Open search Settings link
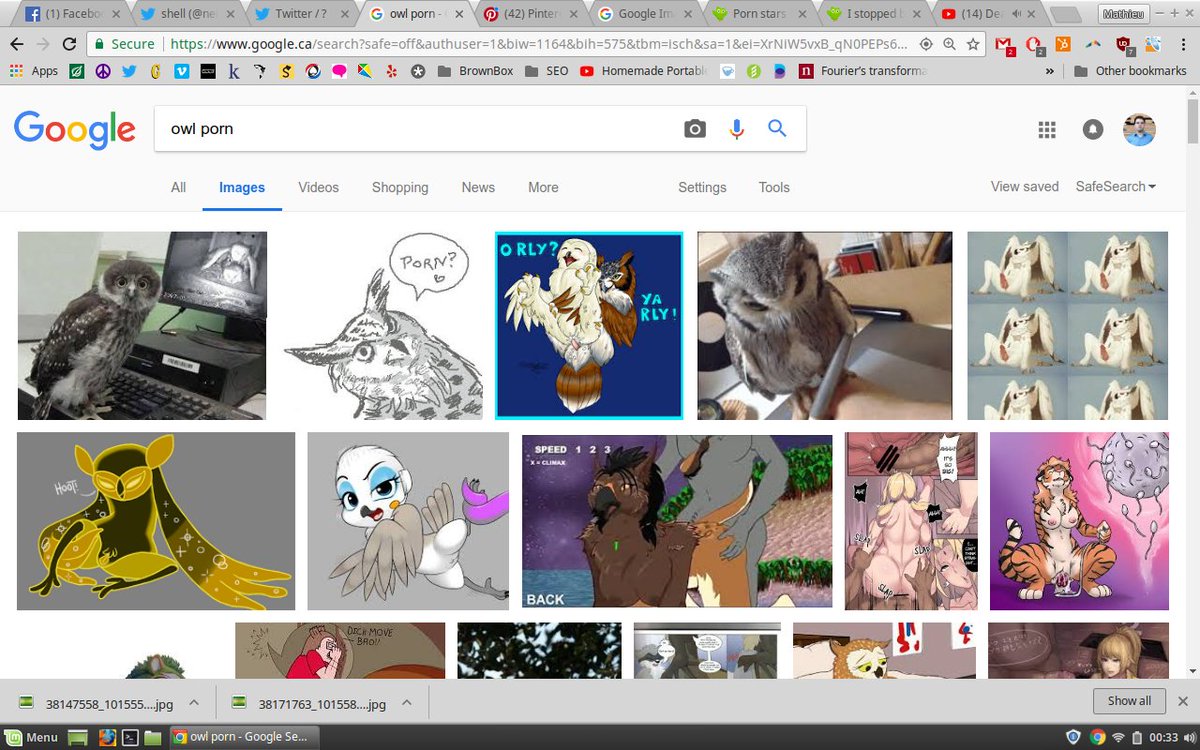 [702, 187]
